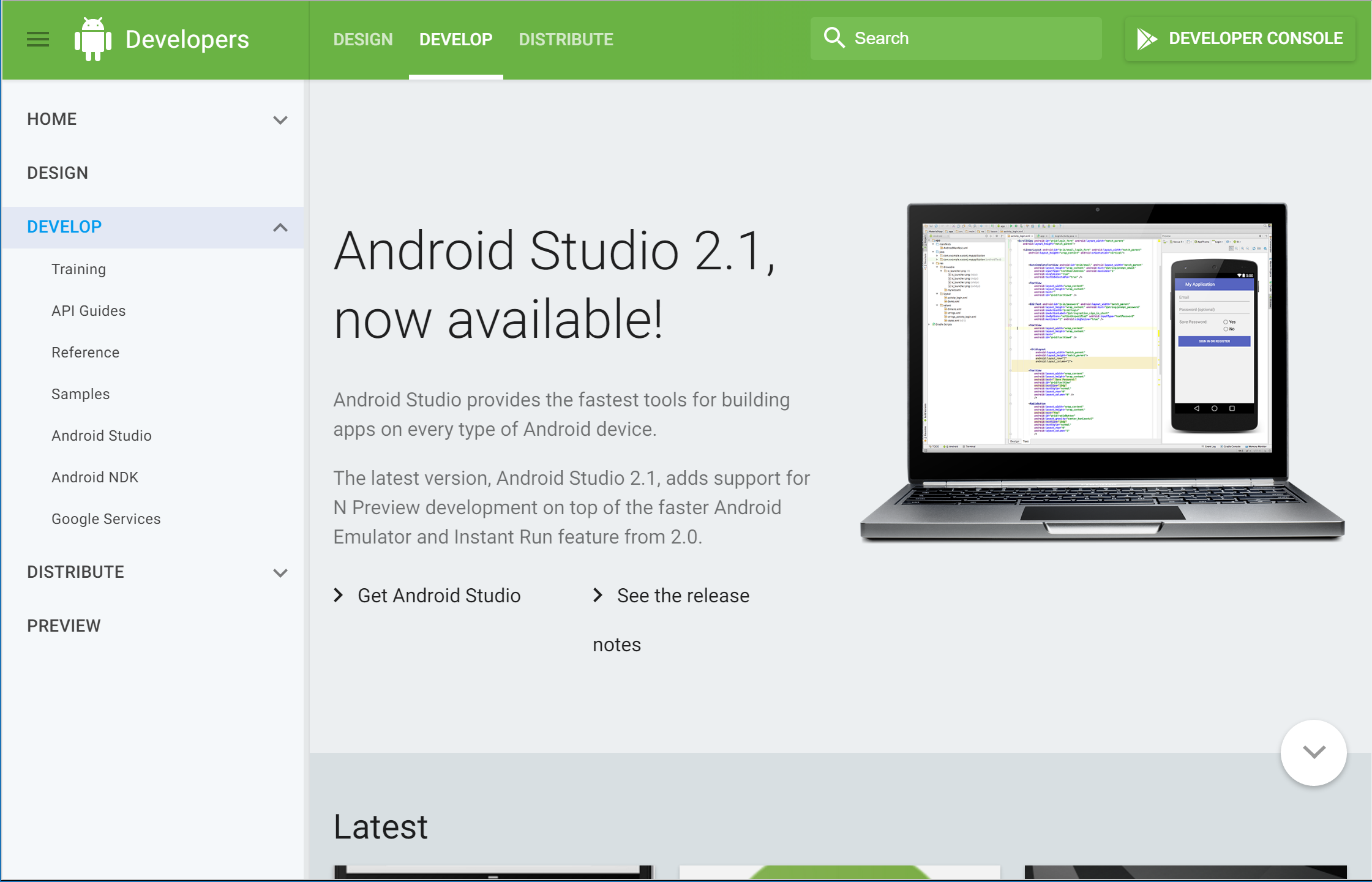
Task: Select Android NDK sidebar item
Action: [x=95, y=477]
